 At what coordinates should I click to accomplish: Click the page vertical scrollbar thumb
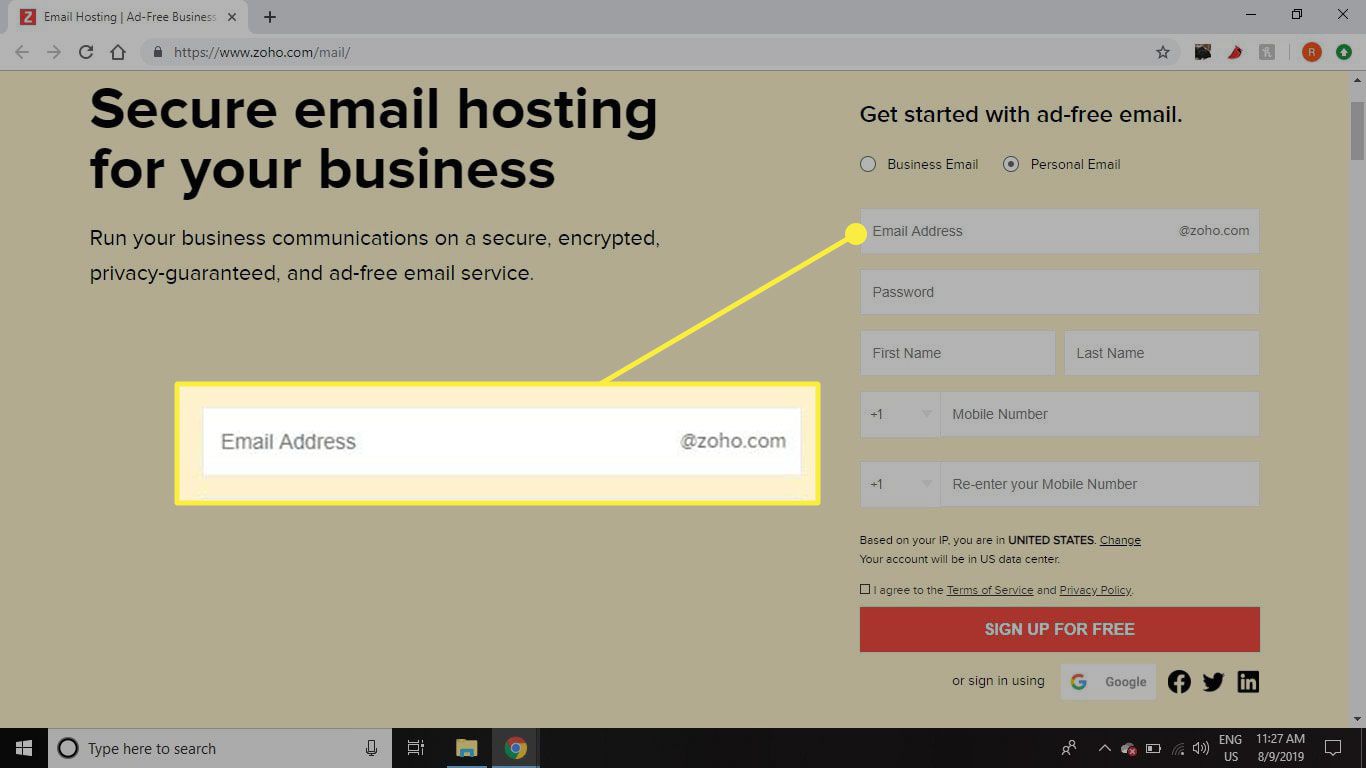(x=1357, y=130)
